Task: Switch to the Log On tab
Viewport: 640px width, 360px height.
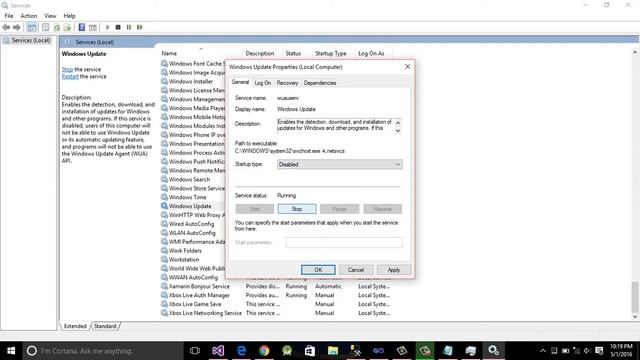Action: pyautogui.click(x=262, y=83)
